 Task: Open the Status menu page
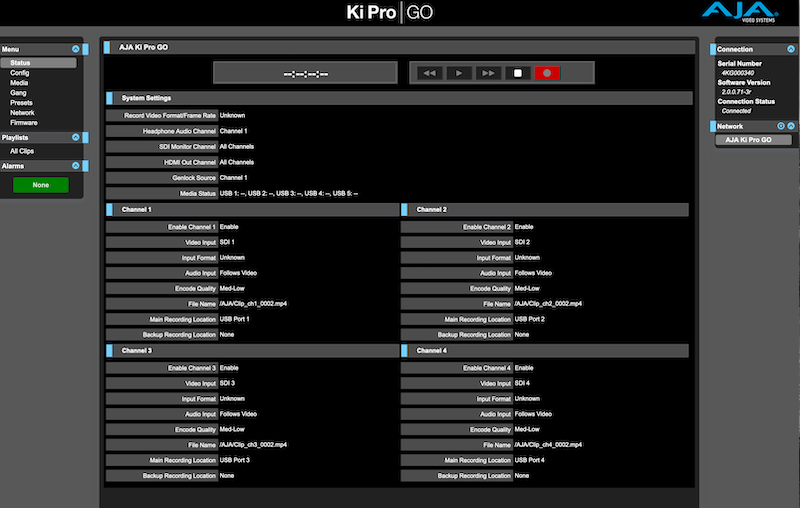[39, 63]
